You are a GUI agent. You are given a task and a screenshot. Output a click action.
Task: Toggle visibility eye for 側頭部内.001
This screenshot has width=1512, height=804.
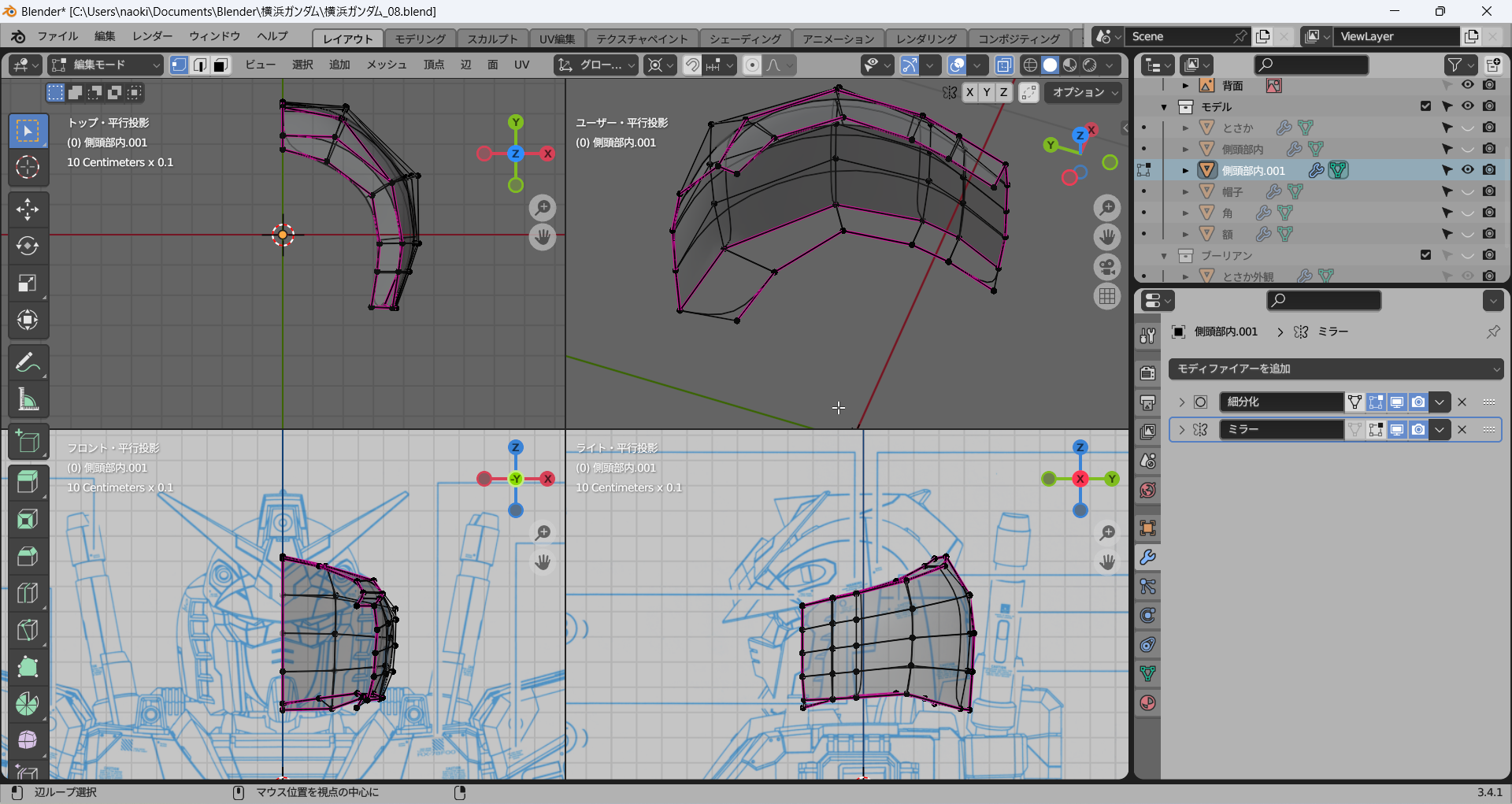(1467, 170)
